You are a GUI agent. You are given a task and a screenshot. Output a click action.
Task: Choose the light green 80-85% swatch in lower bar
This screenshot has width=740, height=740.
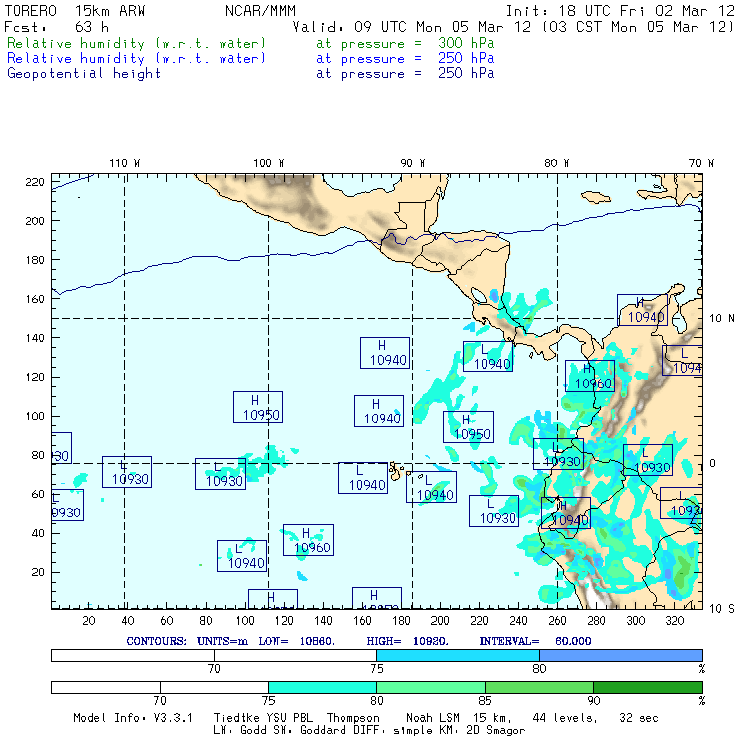[430, 687]
